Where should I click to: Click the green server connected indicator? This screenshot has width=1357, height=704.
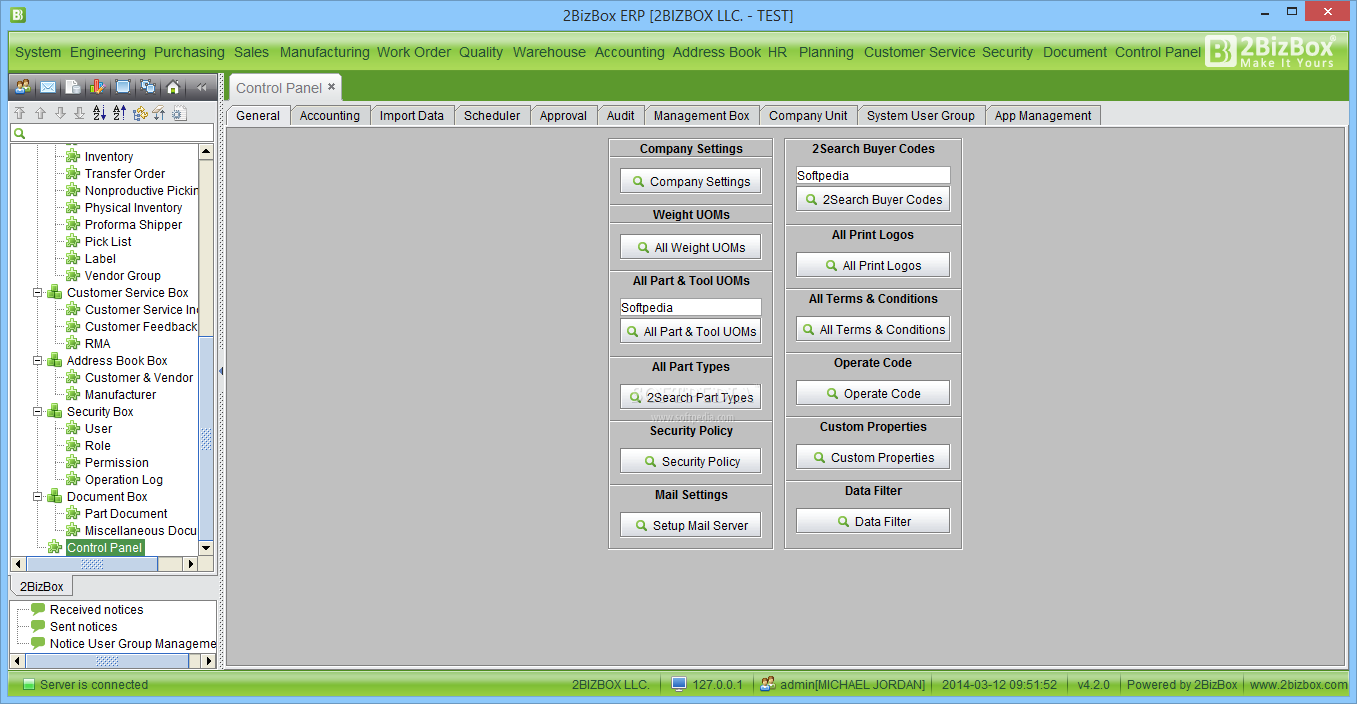(x=29, y=685)
